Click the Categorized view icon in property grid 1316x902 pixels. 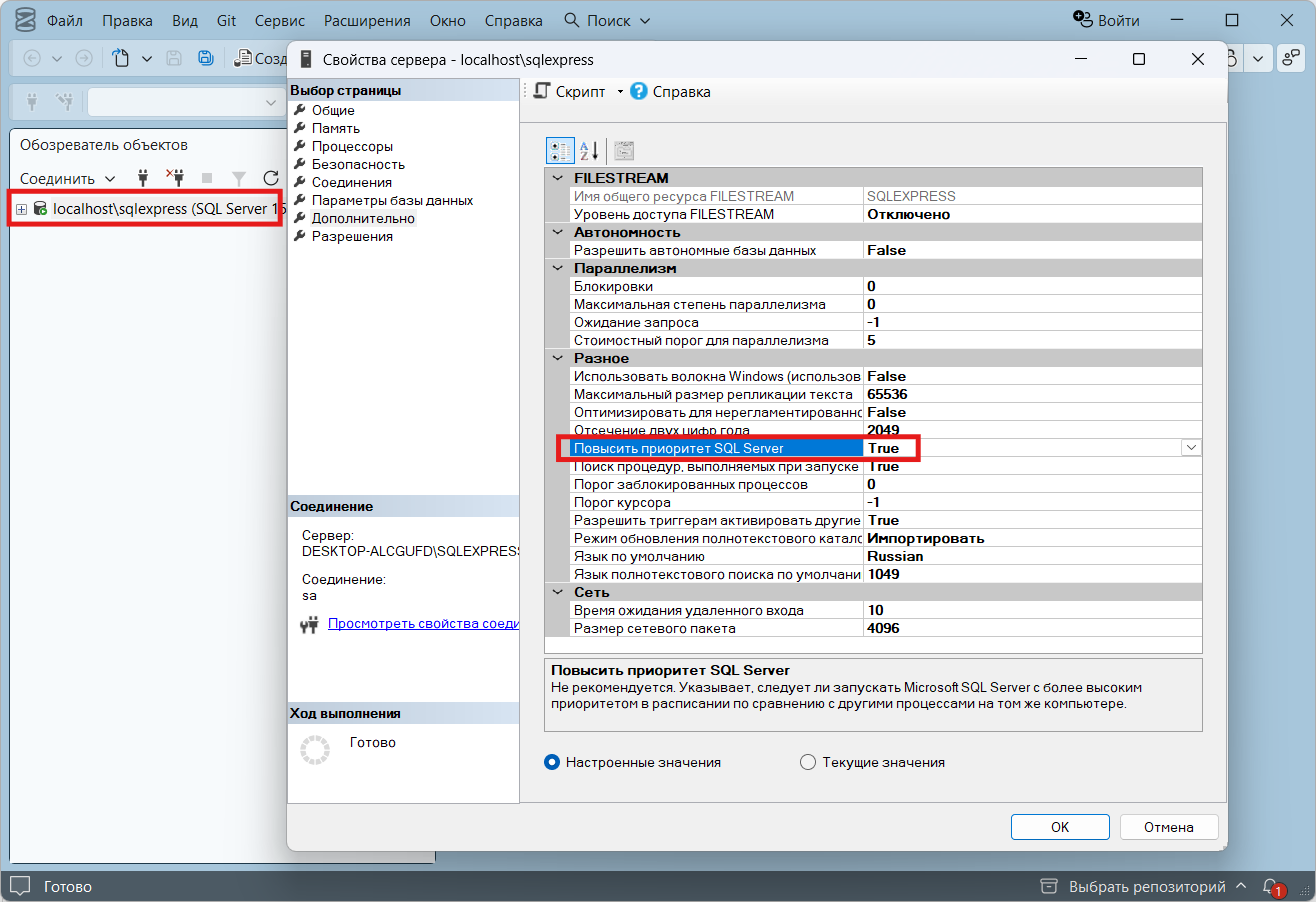[x=560, y=151]
